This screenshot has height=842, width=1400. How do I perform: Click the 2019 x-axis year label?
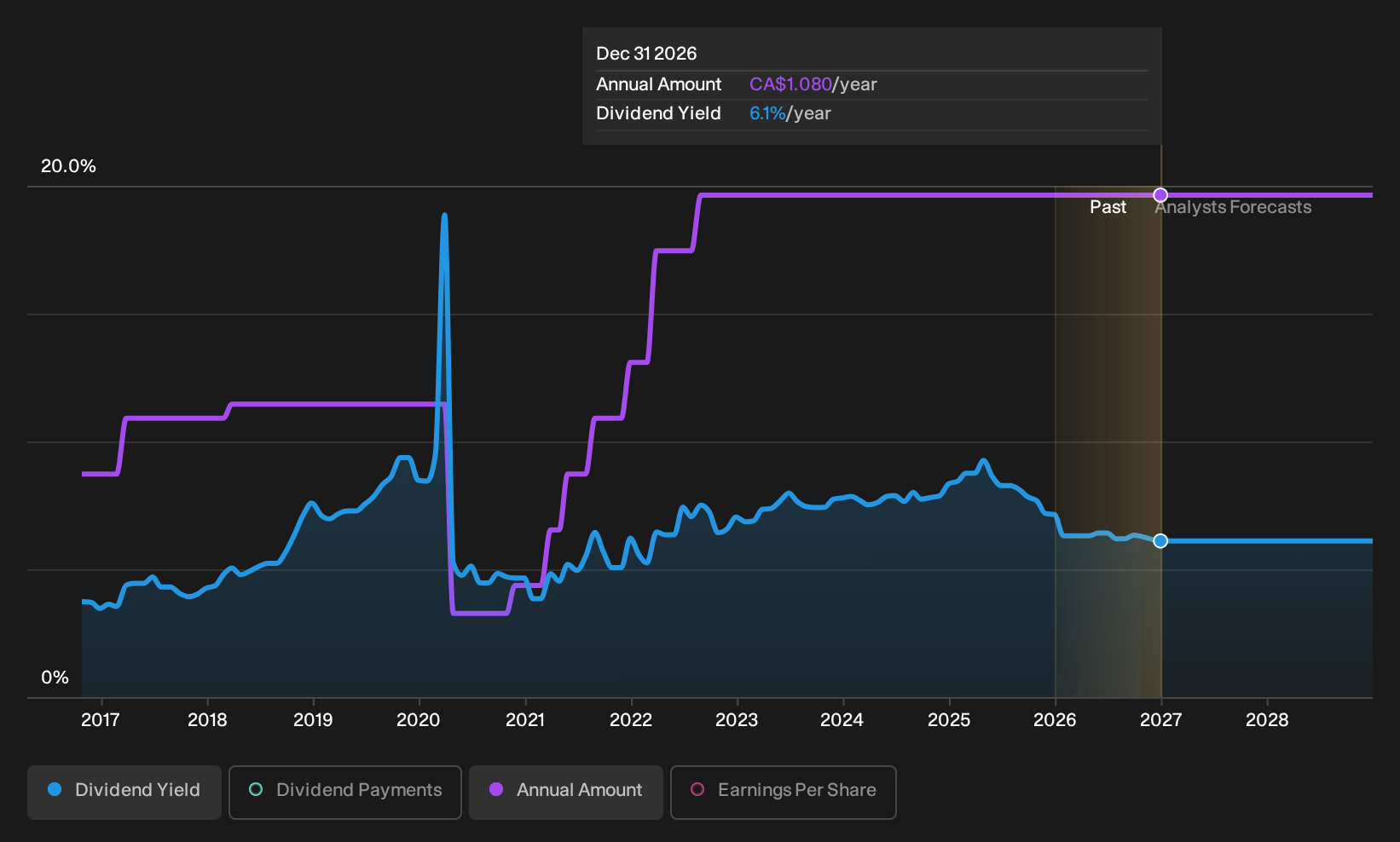(313, 720)
